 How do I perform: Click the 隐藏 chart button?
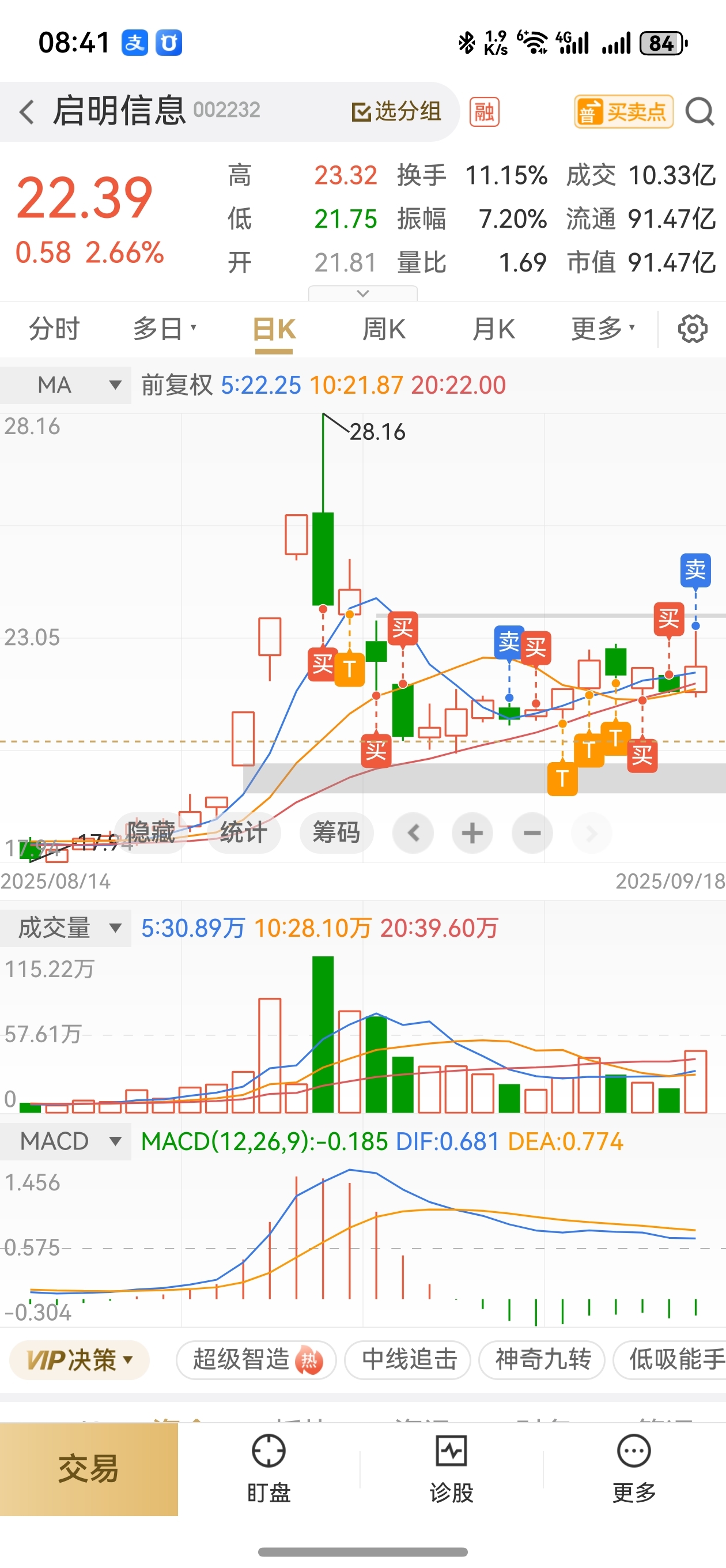pos(150,832)
